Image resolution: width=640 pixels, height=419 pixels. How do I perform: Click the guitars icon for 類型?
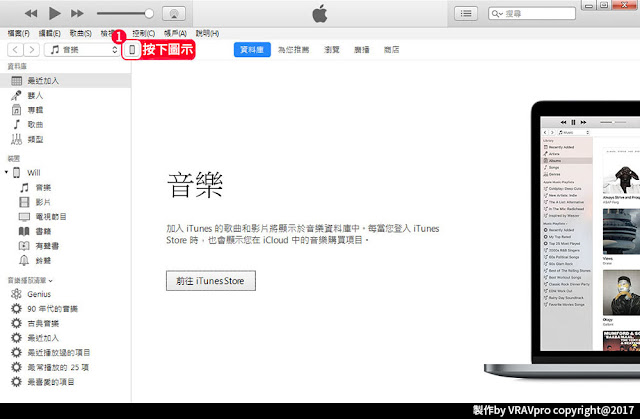(16, 139)
